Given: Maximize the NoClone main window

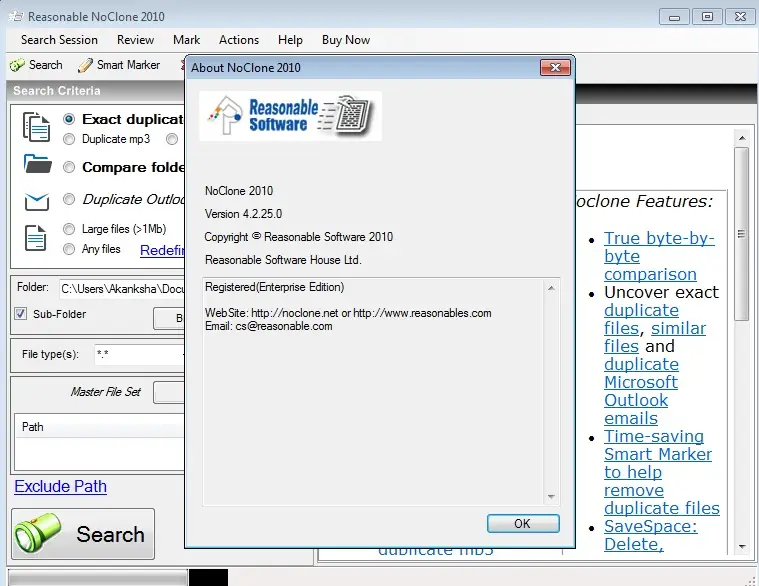Looking at the screenshot, I should click(x=707, y=17).
